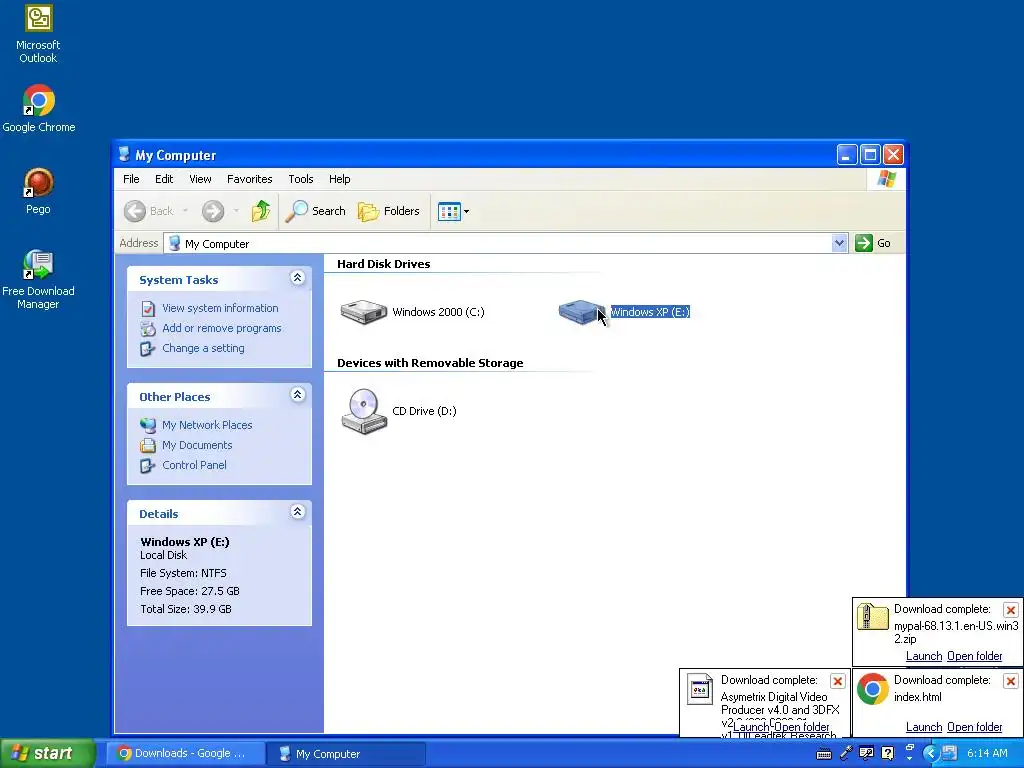Collapse the Details panel
The height and width of the screenshot is (768, 1024).
(x=297, y=512)
